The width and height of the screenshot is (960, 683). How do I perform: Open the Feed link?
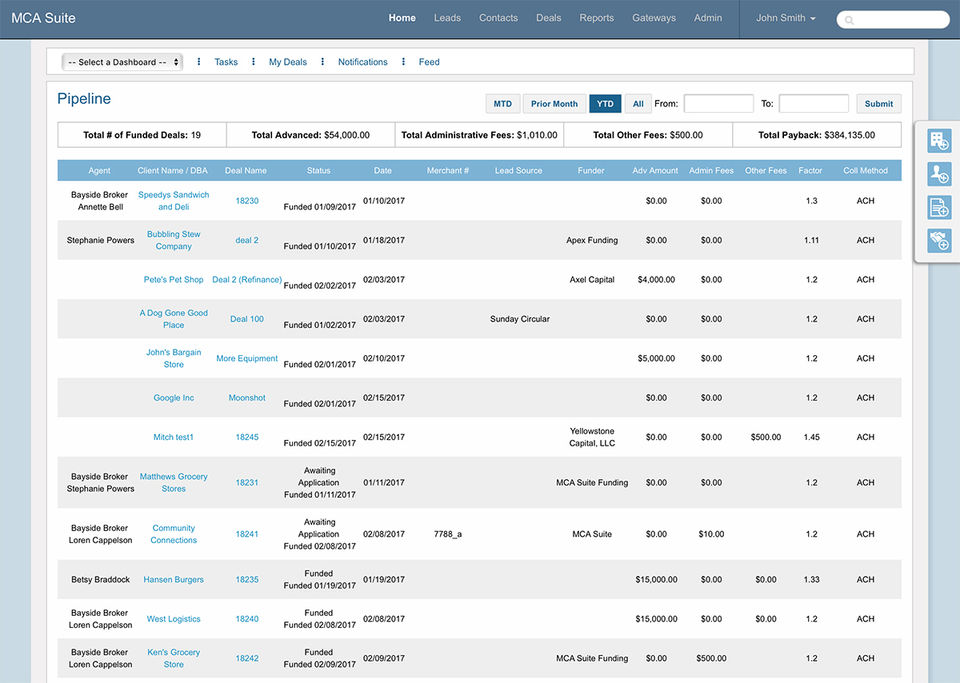pos(429,62)
